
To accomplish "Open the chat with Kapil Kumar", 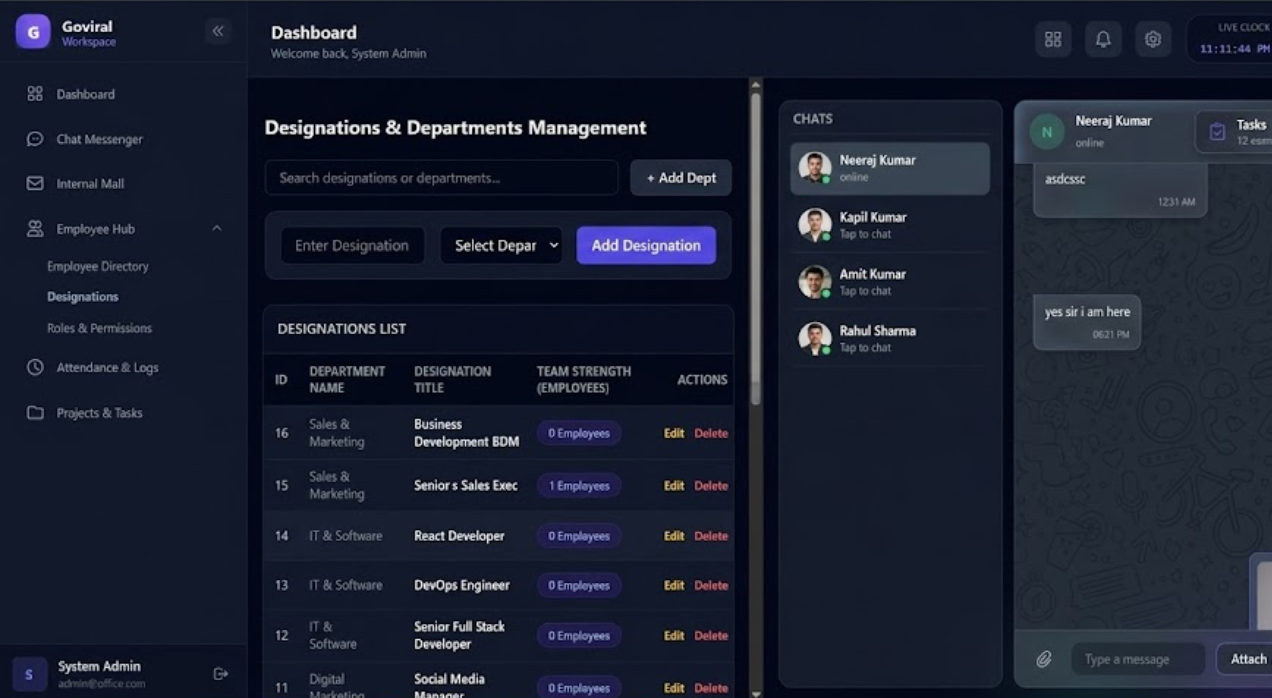I will coord(890,225).
